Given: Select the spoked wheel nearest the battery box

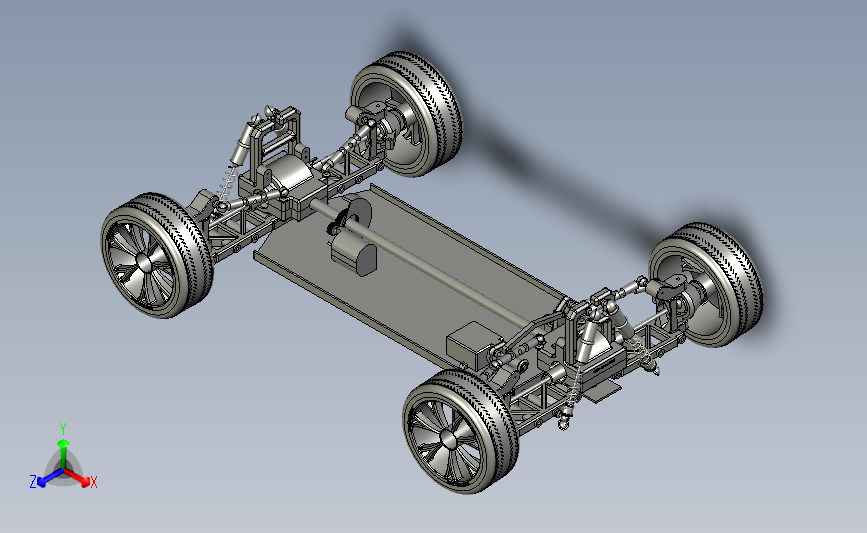Looking at the screenshot, I should click(461, 431).
